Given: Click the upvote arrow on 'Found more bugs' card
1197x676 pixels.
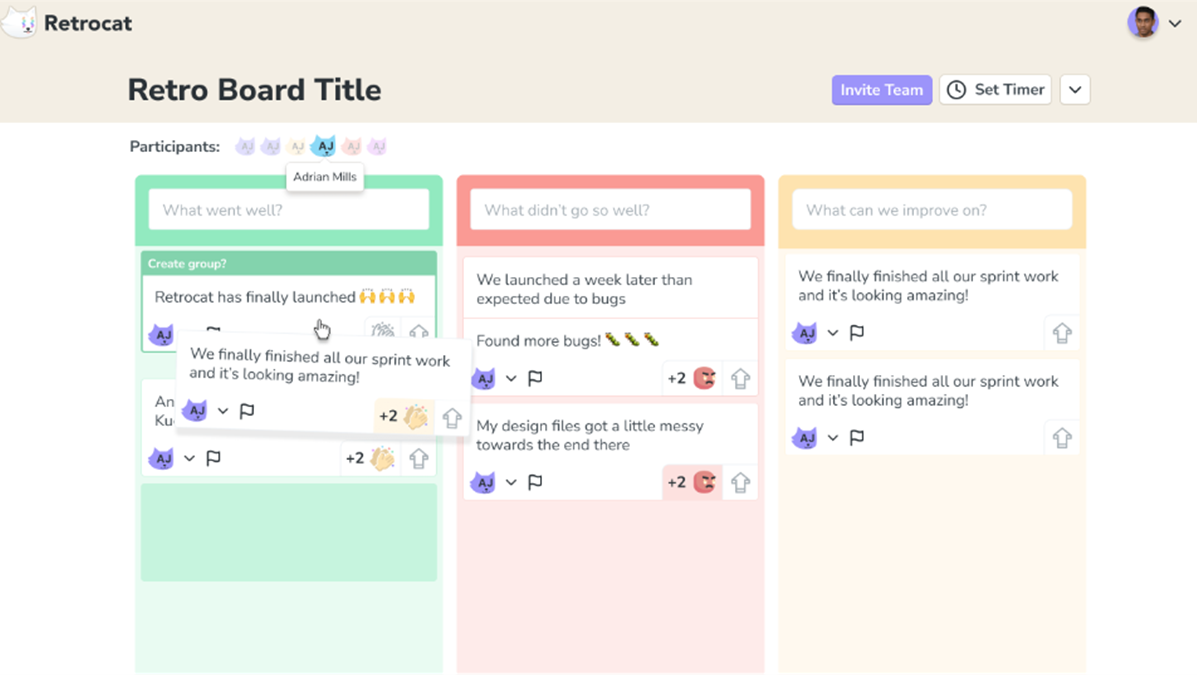Looking at the screenshot, I should tap(740, 379).
